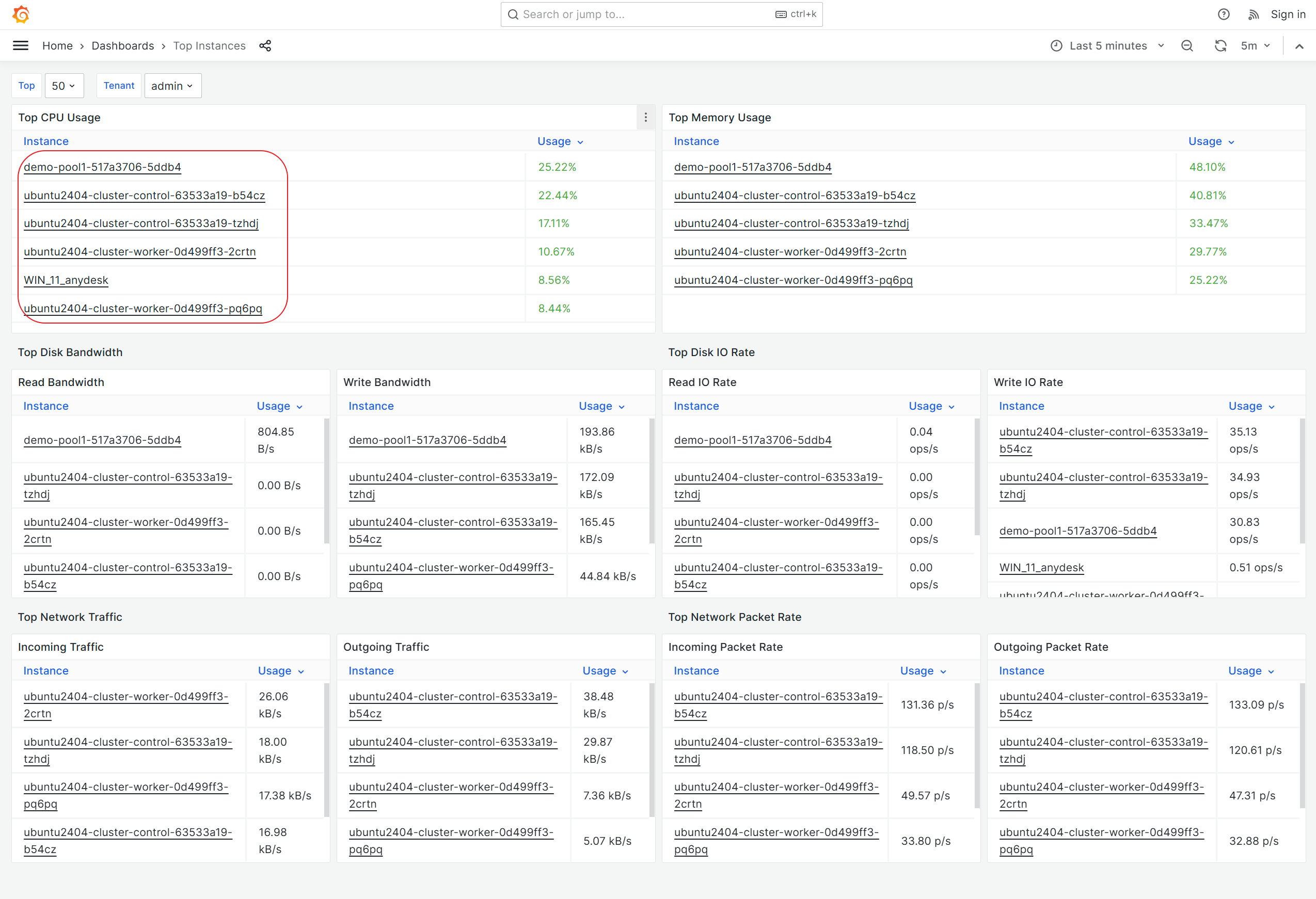The height and width of the screenshot is (899, 1316).
Task: Click the Read Bandwidth panel scrollbar
Action: point(327,480)
